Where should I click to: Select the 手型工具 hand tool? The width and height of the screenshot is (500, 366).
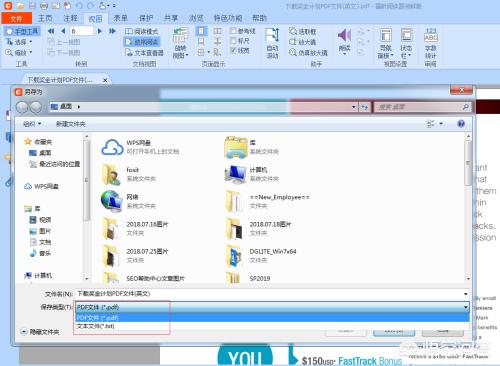point(22,31)
